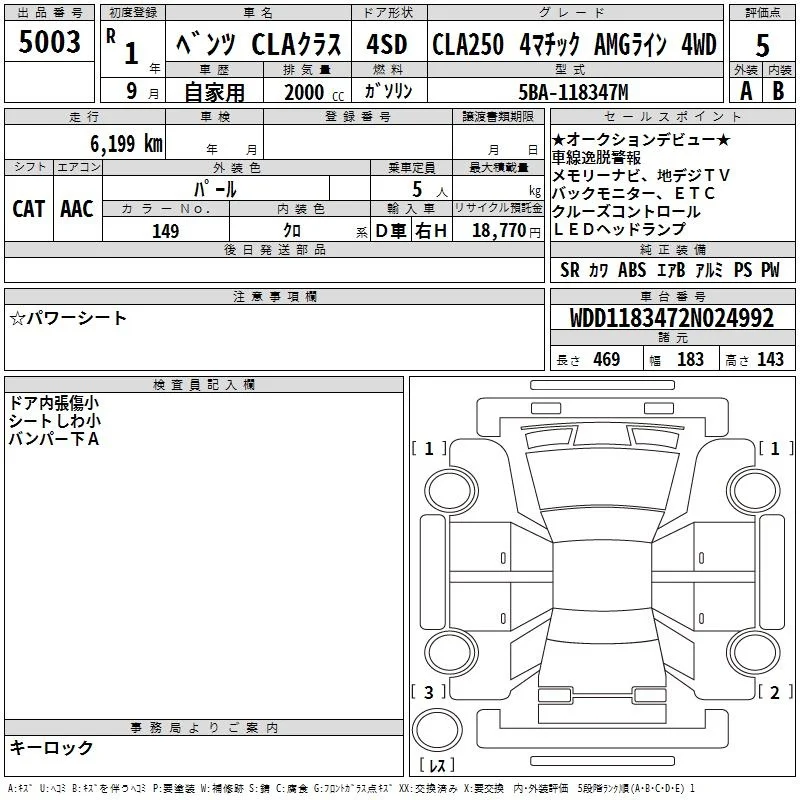Click the interior grade B

pos(778,91)
